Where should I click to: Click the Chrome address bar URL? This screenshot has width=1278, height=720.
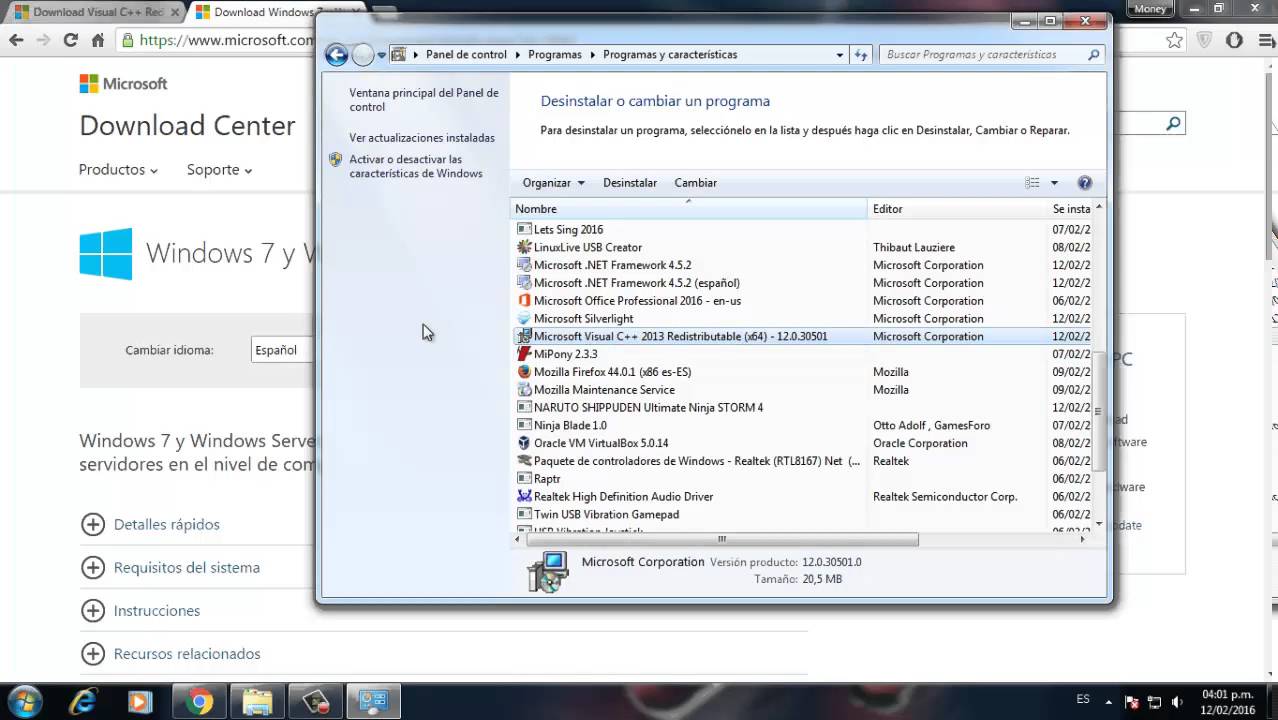226,40
